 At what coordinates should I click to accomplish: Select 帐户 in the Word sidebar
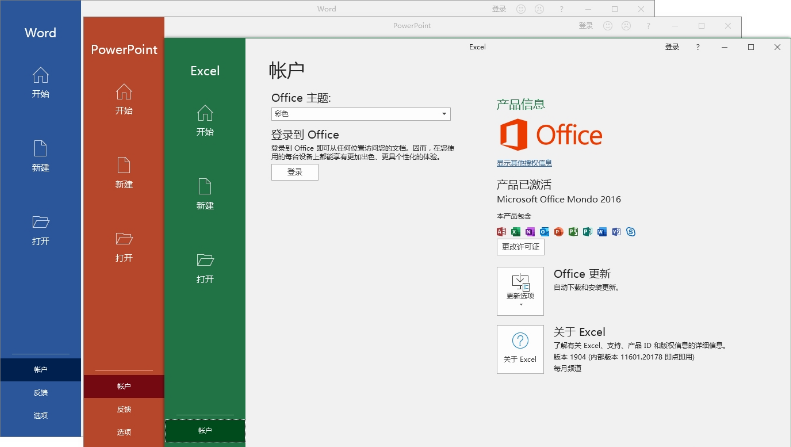[40, 369]
